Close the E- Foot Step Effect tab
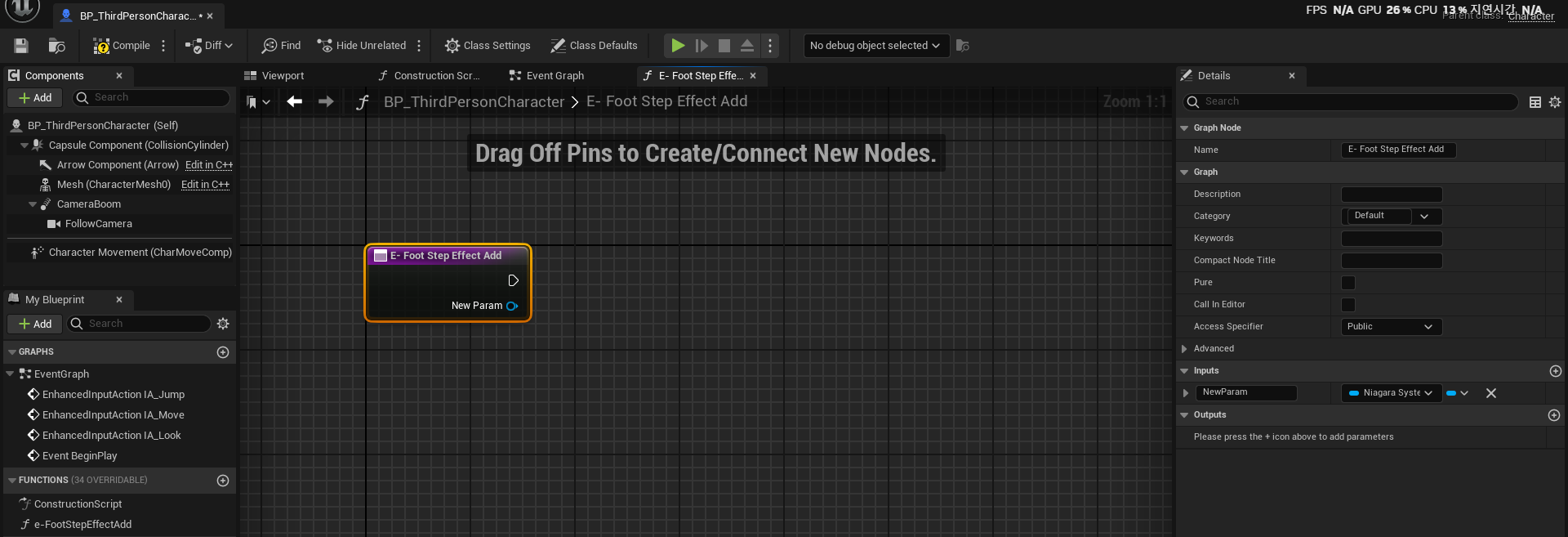The width and height of the screenshot is (1568, 537). click(753, 76)
